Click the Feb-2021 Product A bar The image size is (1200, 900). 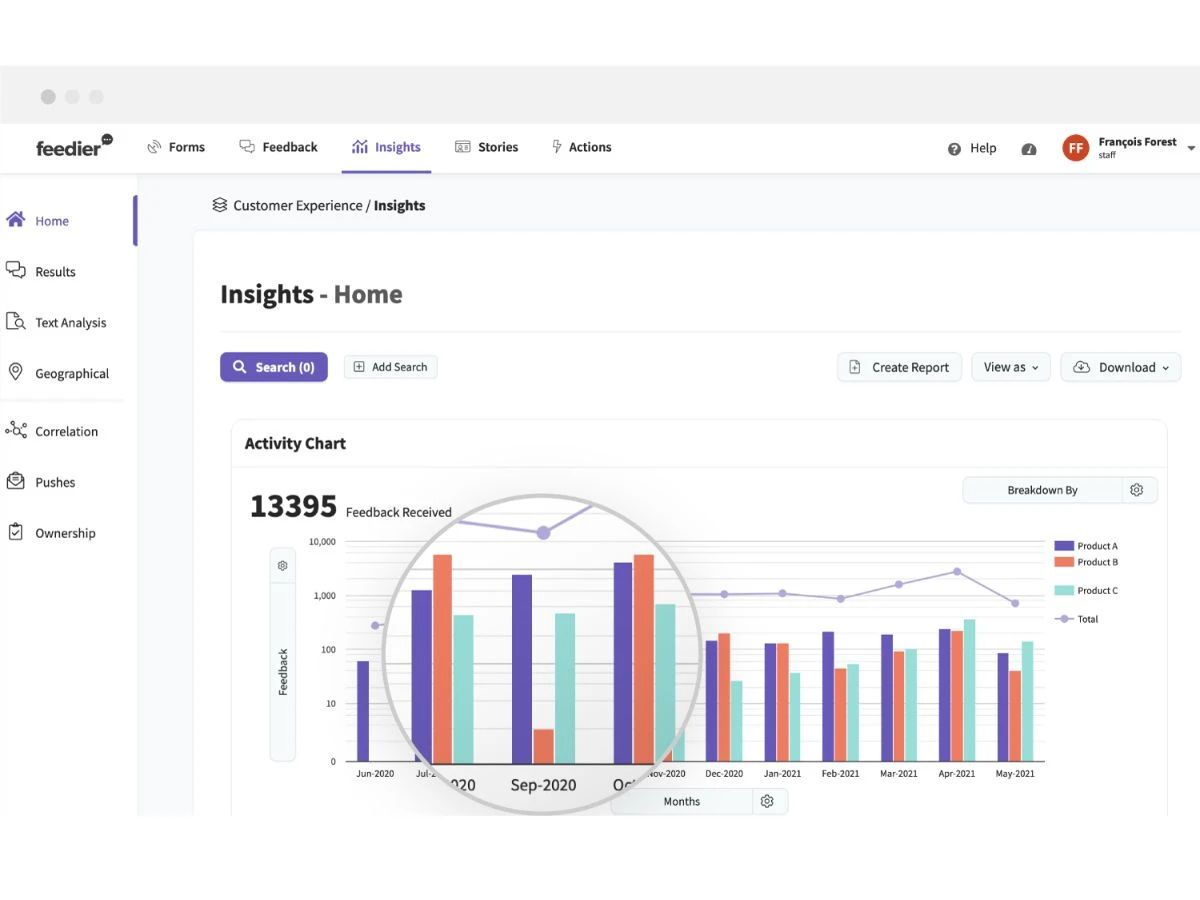point(828,696)
